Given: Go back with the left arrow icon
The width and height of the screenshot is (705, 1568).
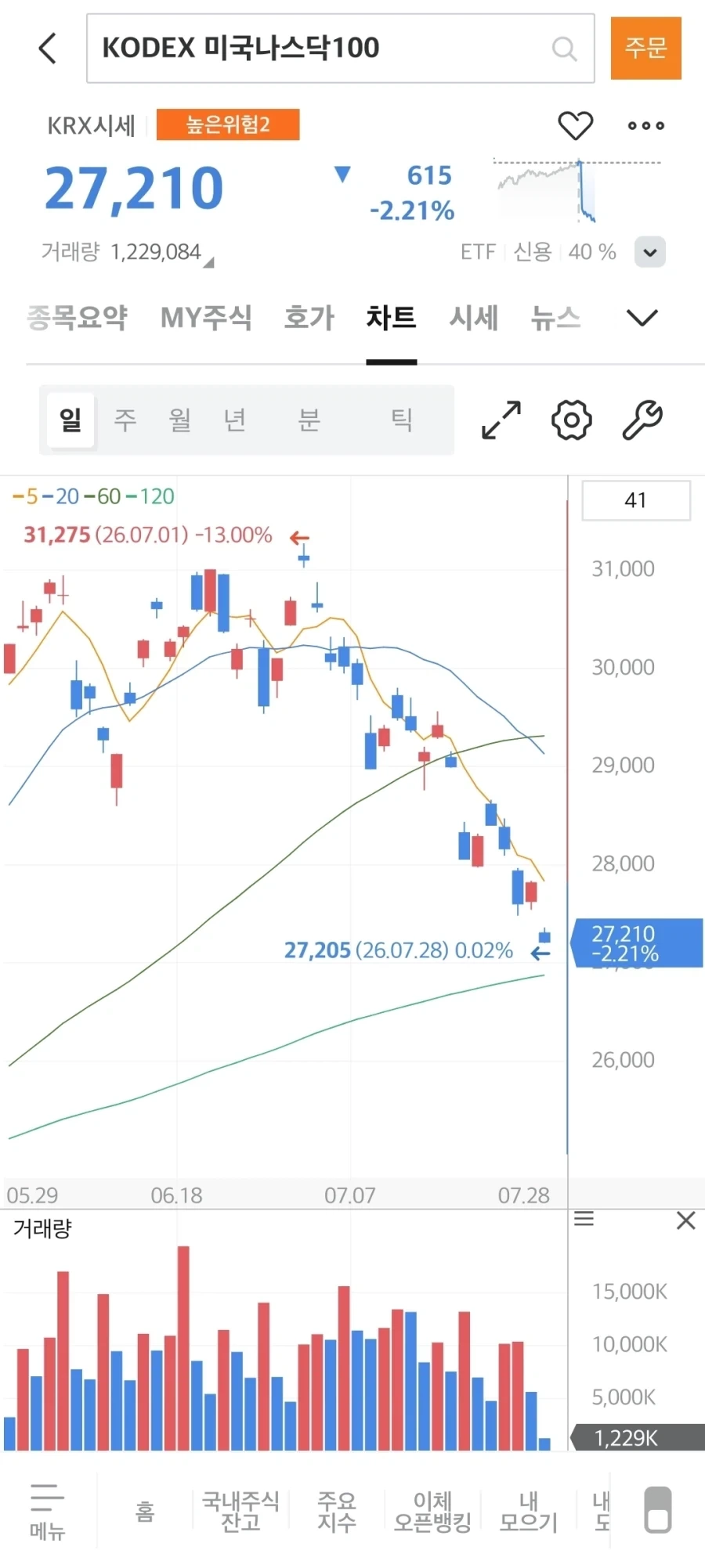Looking at the screenshot, I should click(x=48, y=49).
